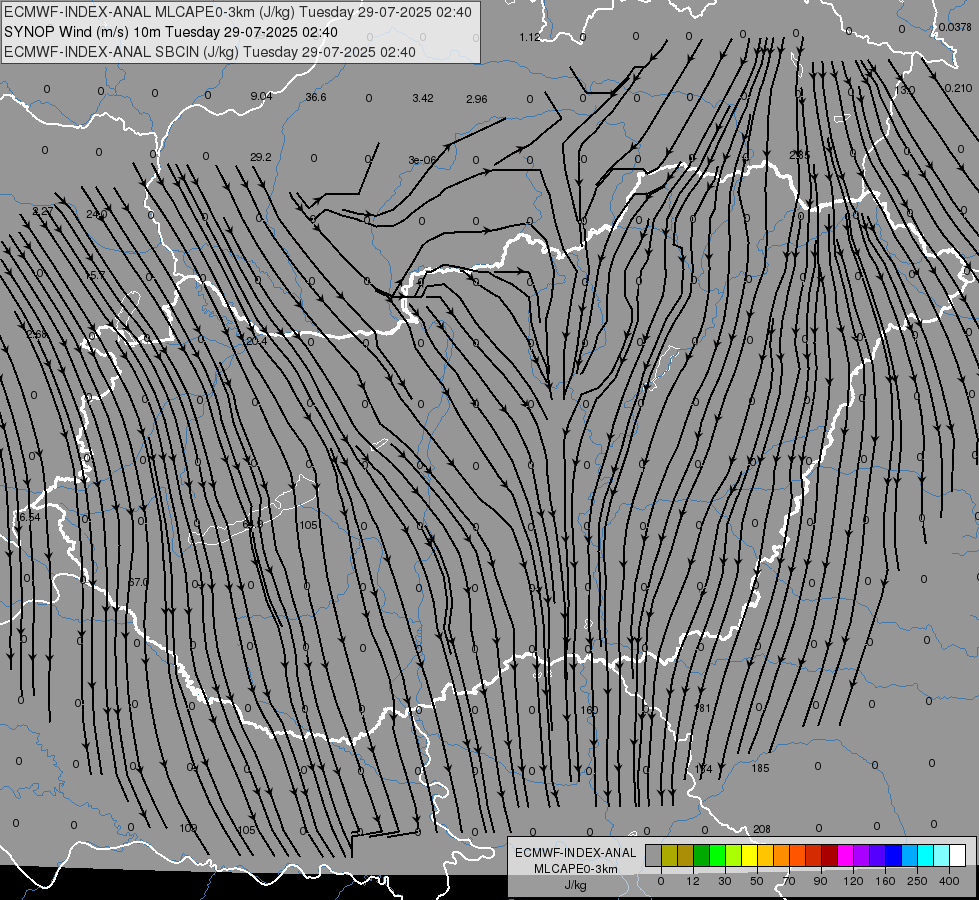Select the '90' legend tick label
979x900 pixels.
pos(820,881)
